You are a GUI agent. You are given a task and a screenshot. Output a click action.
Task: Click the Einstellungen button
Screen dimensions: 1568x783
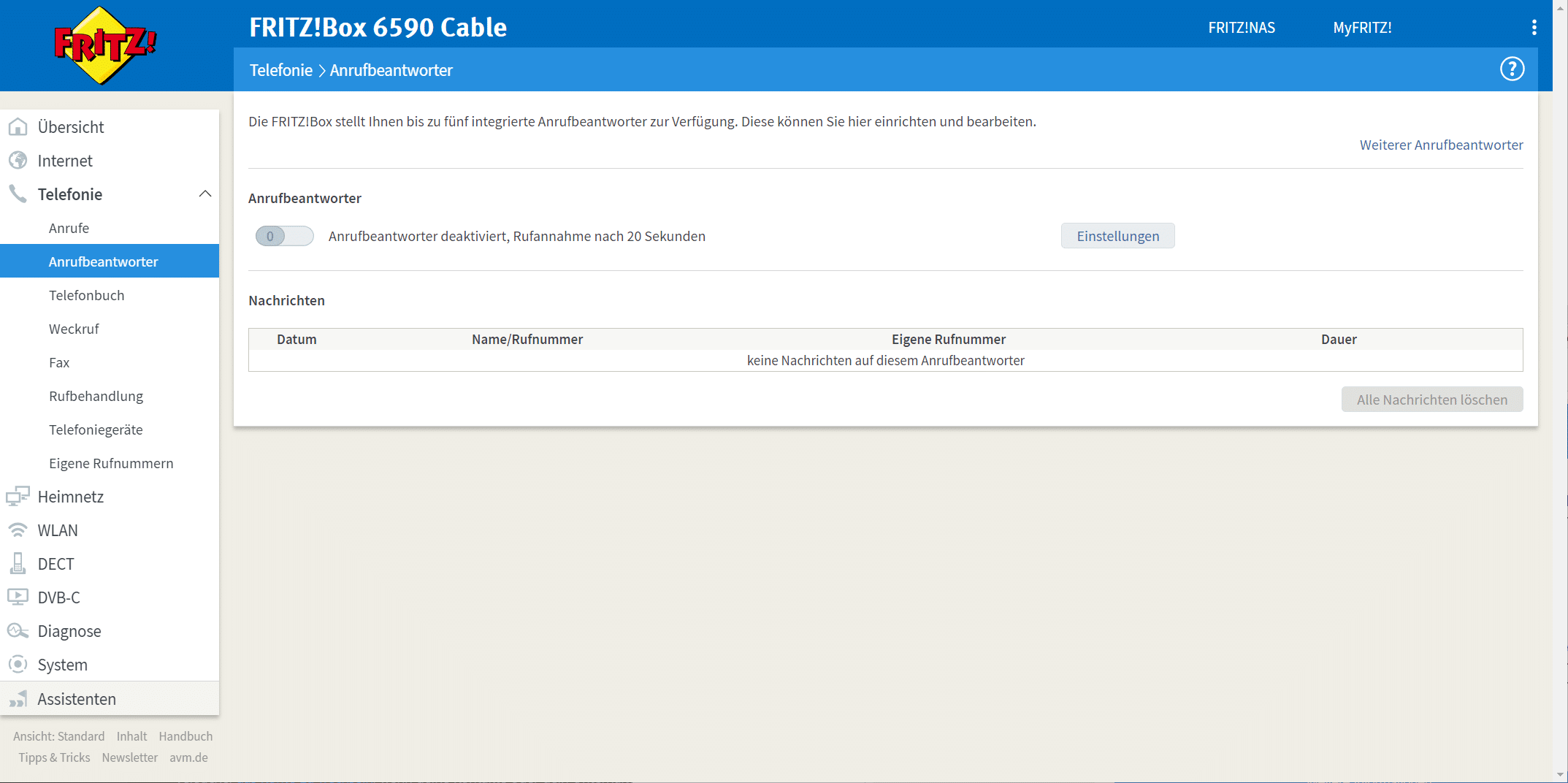pos(1117,236)
